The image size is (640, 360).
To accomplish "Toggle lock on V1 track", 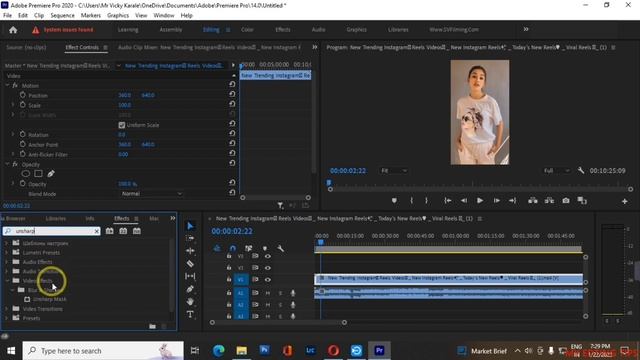I will (x=229, y=280).
